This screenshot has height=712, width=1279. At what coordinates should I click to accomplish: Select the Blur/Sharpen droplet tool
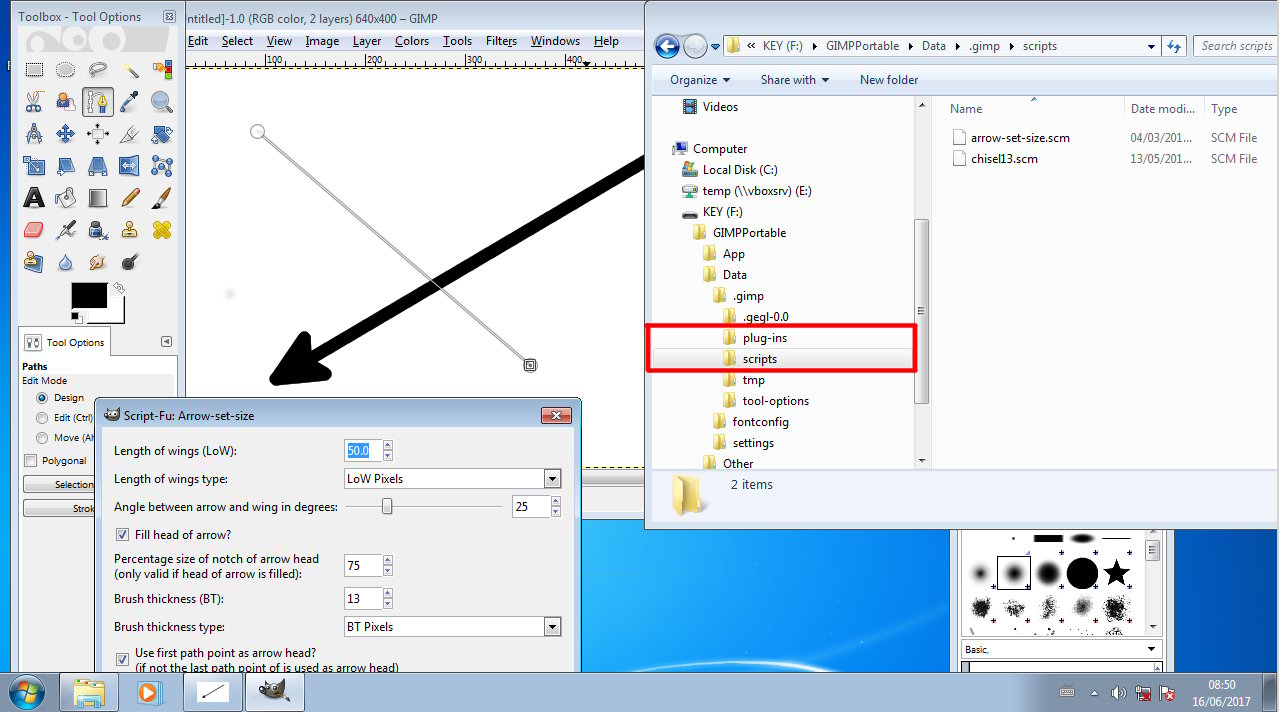66,262
